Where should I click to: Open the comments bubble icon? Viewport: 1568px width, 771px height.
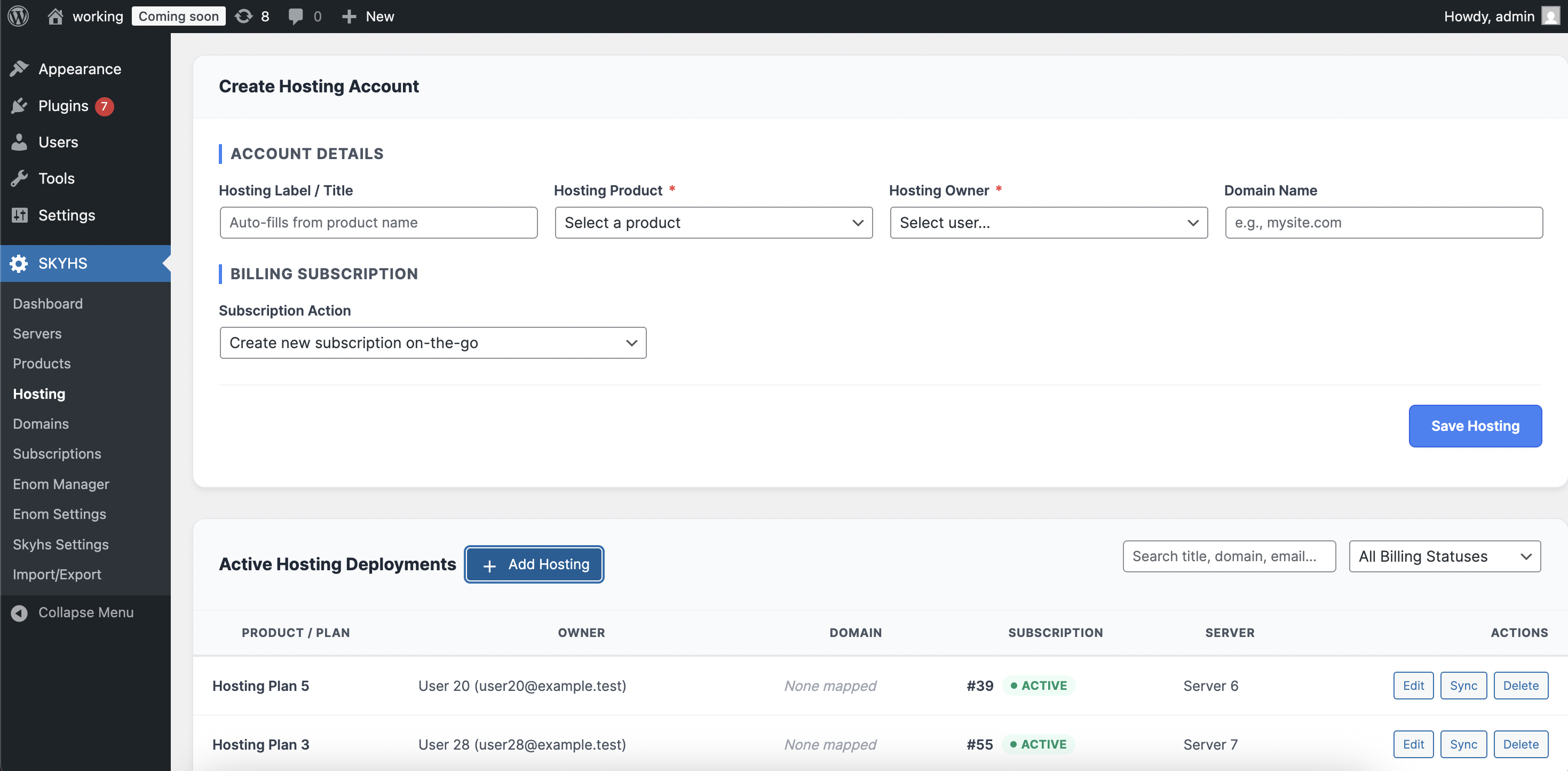click(x=296, y=17)
